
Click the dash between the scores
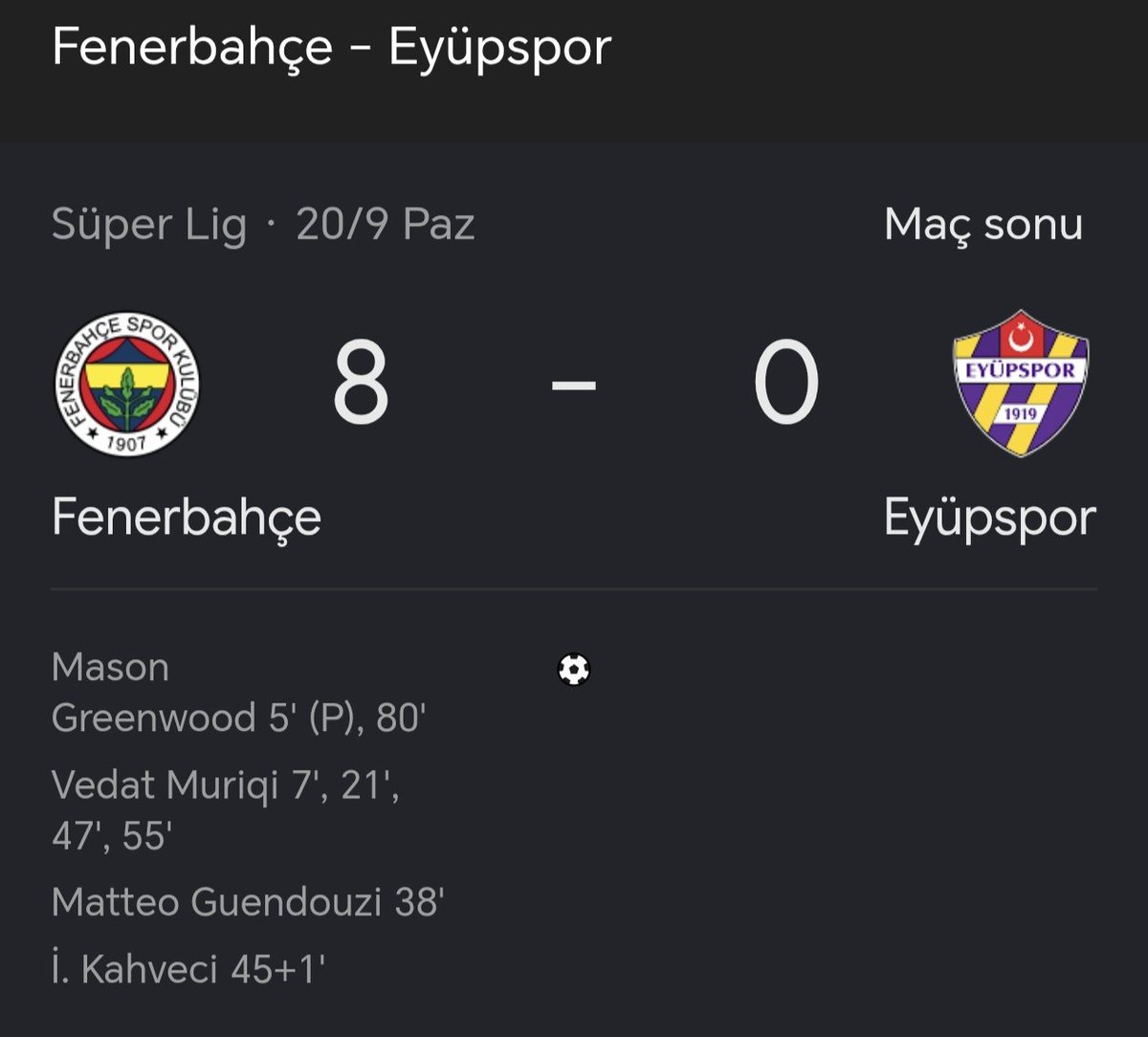[x=574, y=385]
